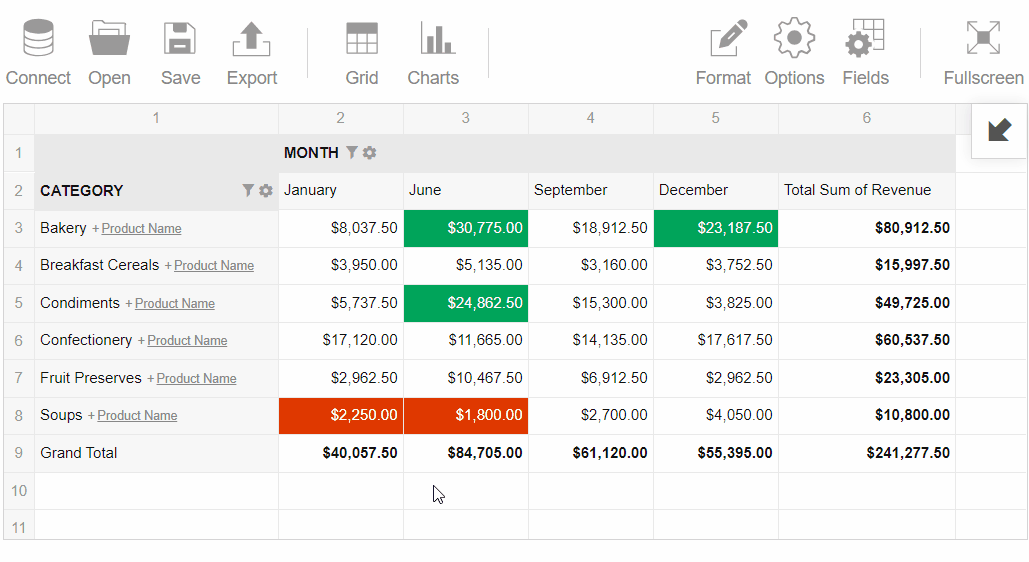The height and width of the screenshot is (562, 1029).
Task: Click the Connect database icon
Action: click(38, 40)
